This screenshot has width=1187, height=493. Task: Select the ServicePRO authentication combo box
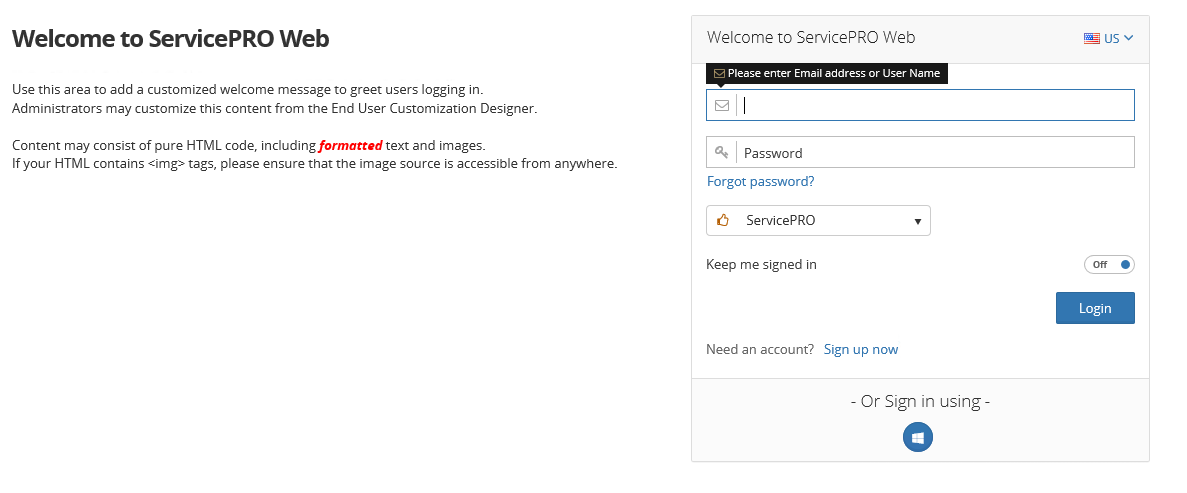pos(818,220)
